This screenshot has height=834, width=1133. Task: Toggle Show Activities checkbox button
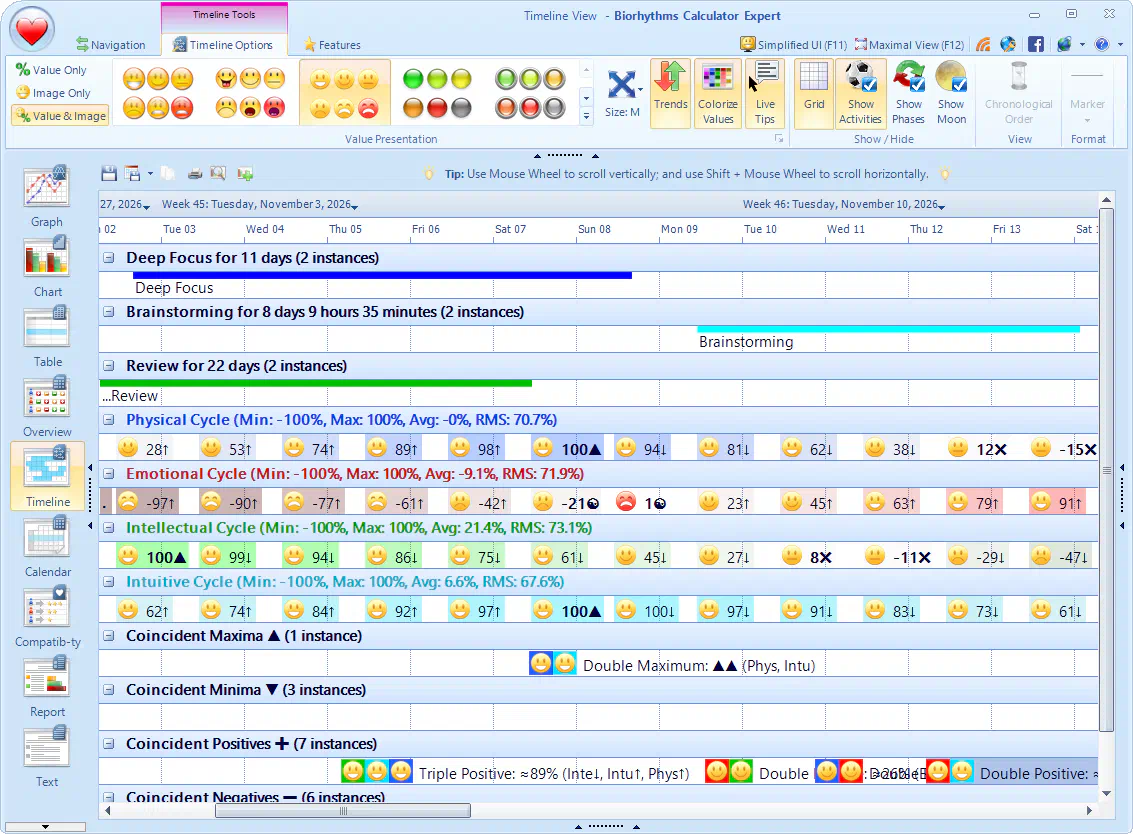pyautogui.click(x=860, y=93)
